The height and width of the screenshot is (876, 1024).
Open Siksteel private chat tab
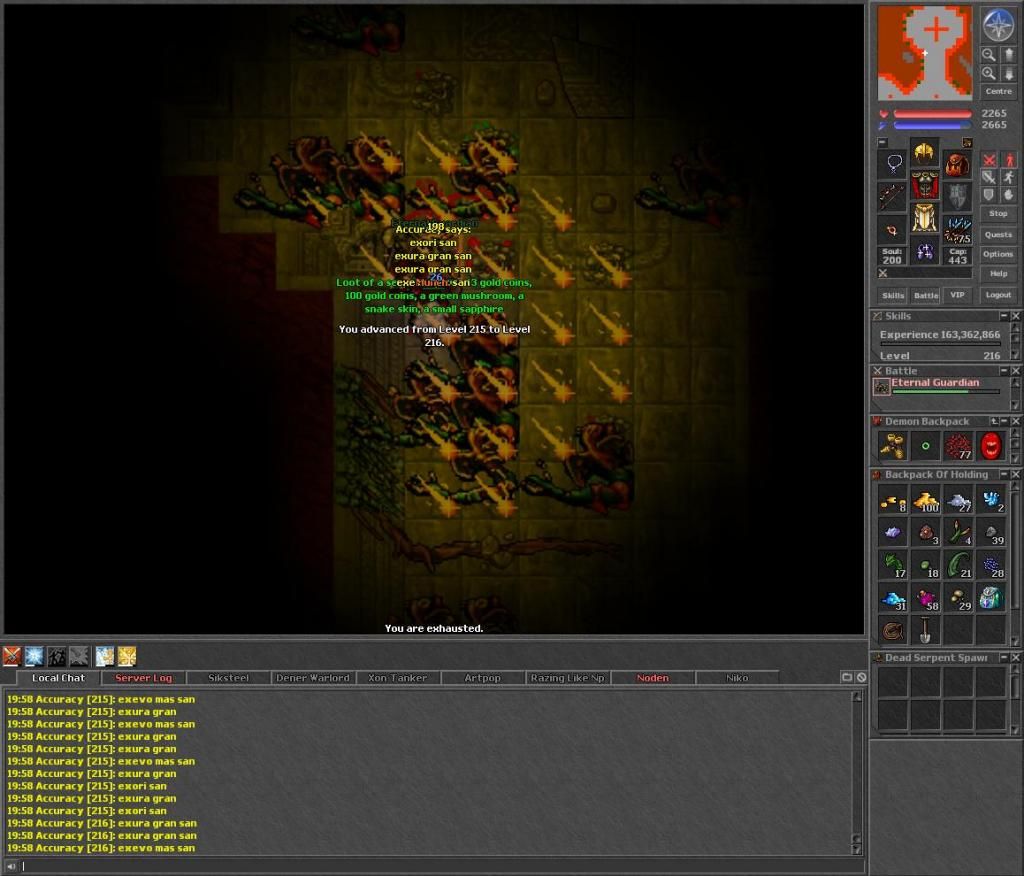[228, 678]
